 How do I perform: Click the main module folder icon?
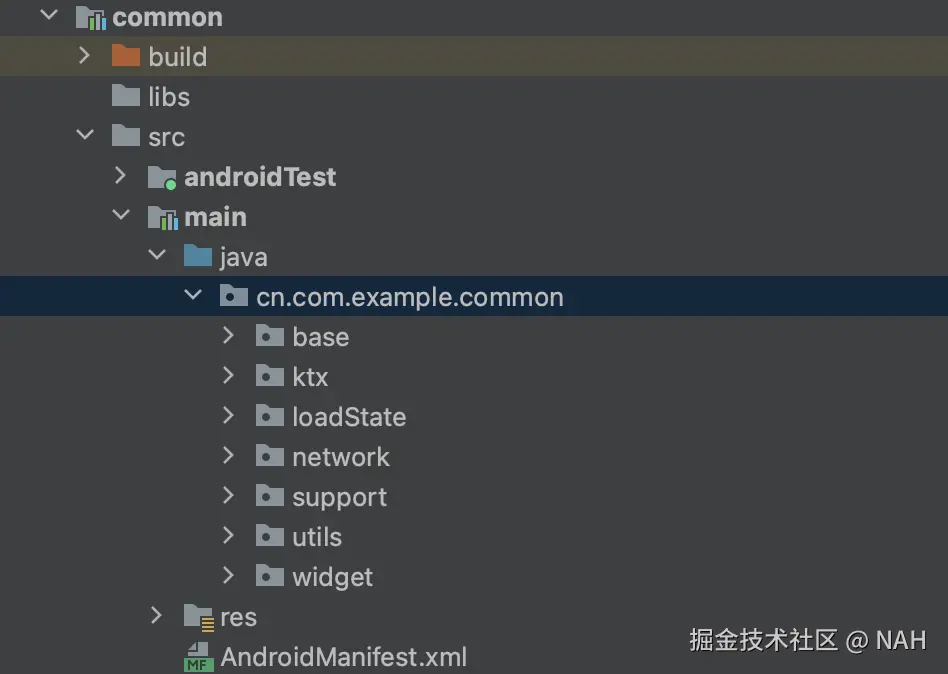coord(162,217)
